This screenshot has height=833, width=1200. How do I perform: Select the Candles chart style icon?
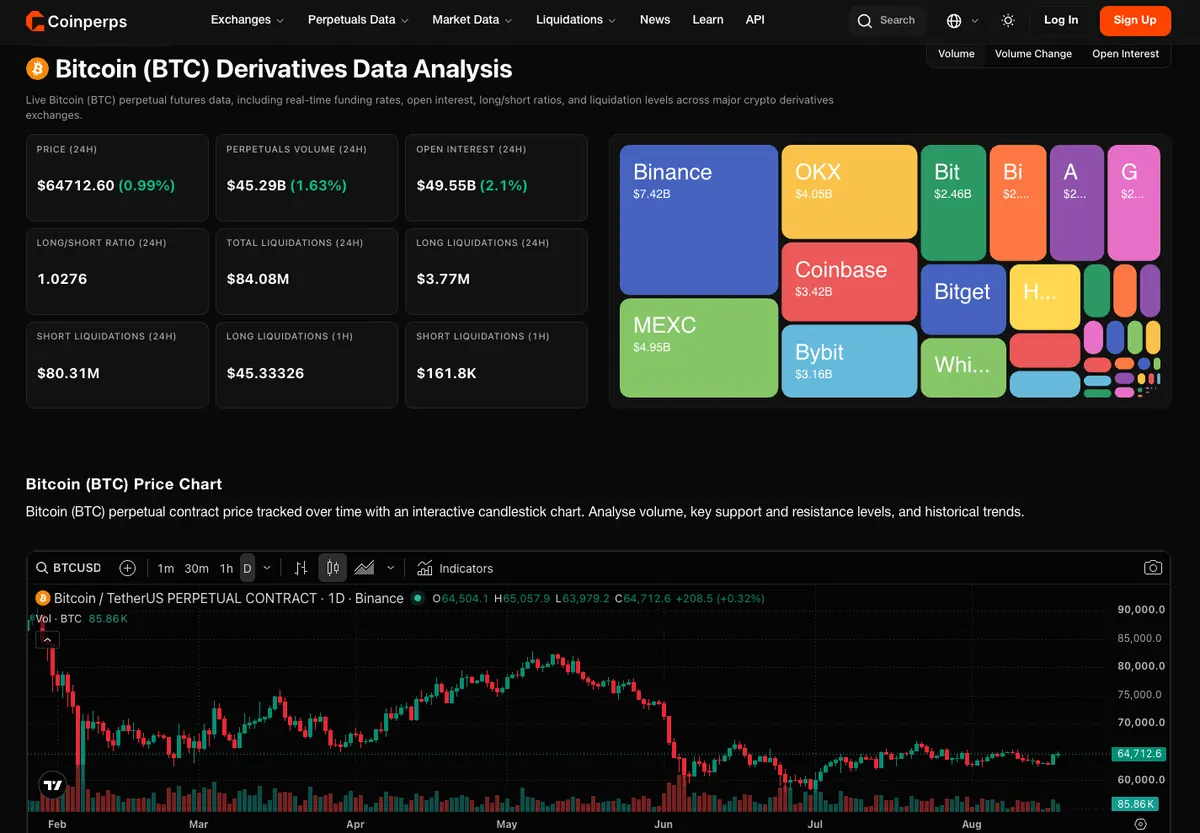click(333, 568)
